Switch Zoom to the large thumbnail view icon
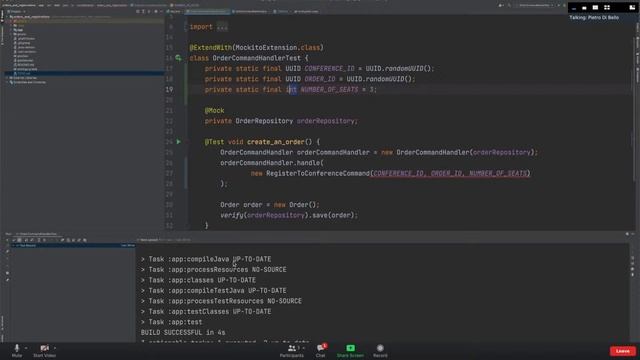The height and width of the screenshot is (360, 640). (x=596, y=8)
